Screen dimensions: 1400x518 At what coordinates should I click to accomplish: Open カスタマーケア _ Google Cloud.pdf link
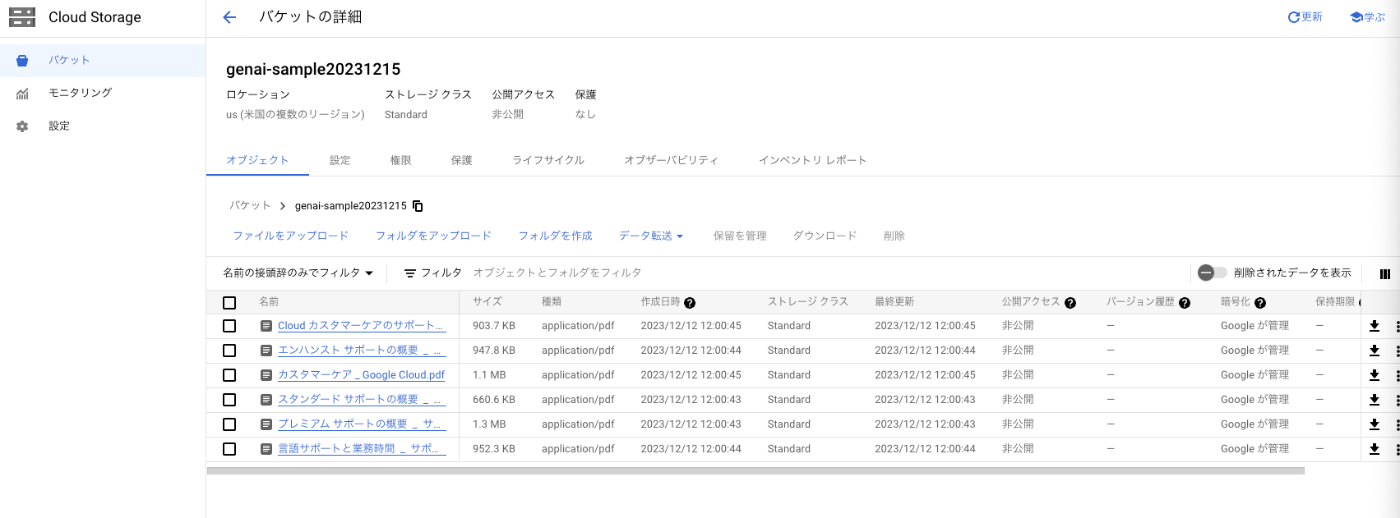(x=361, y=375)
